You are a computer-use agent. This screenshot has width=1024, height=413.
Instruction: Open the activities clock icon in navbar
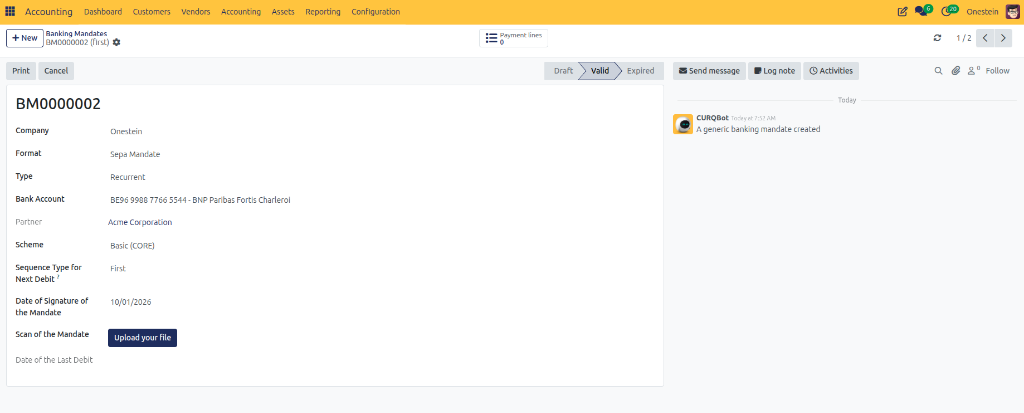click(949, 11)
